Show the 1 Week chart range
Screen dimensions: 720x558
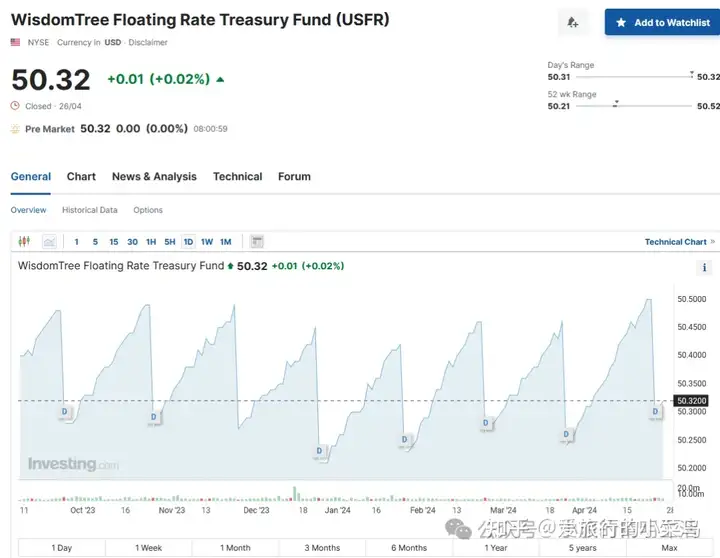point(148,548)
